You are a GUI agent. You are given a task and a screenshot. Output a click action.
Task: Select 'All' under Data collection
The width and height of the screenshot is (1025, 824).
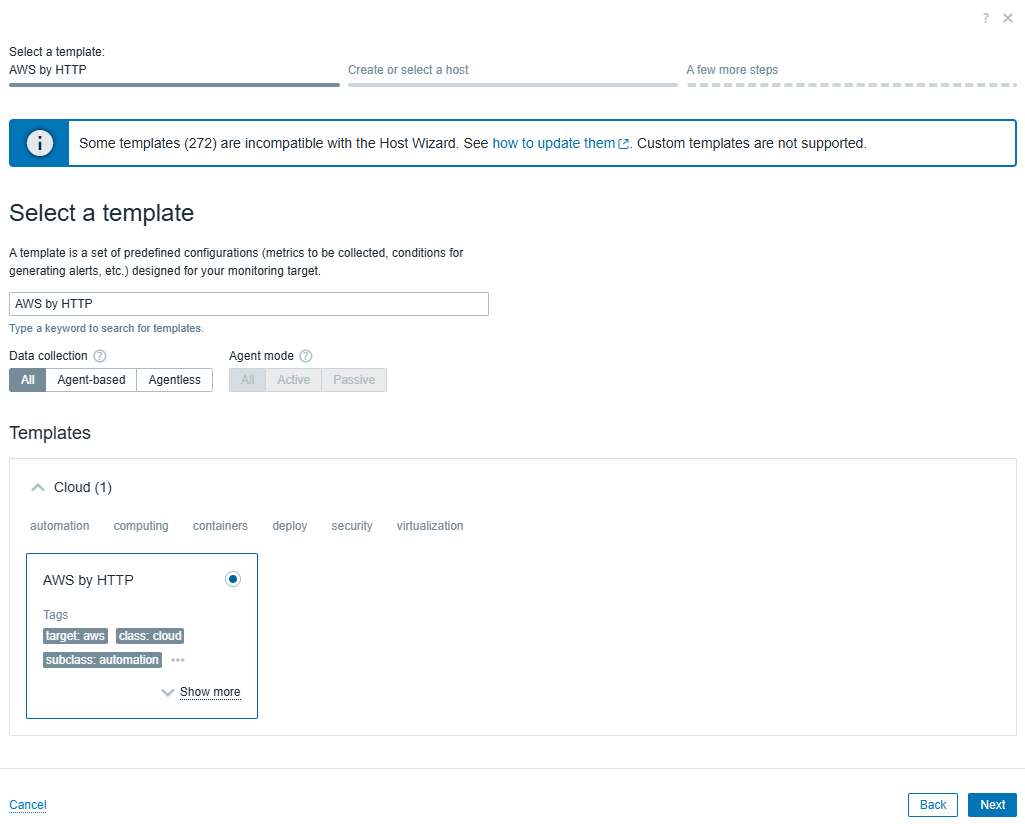pyautogui.click(x=27, y=380)
